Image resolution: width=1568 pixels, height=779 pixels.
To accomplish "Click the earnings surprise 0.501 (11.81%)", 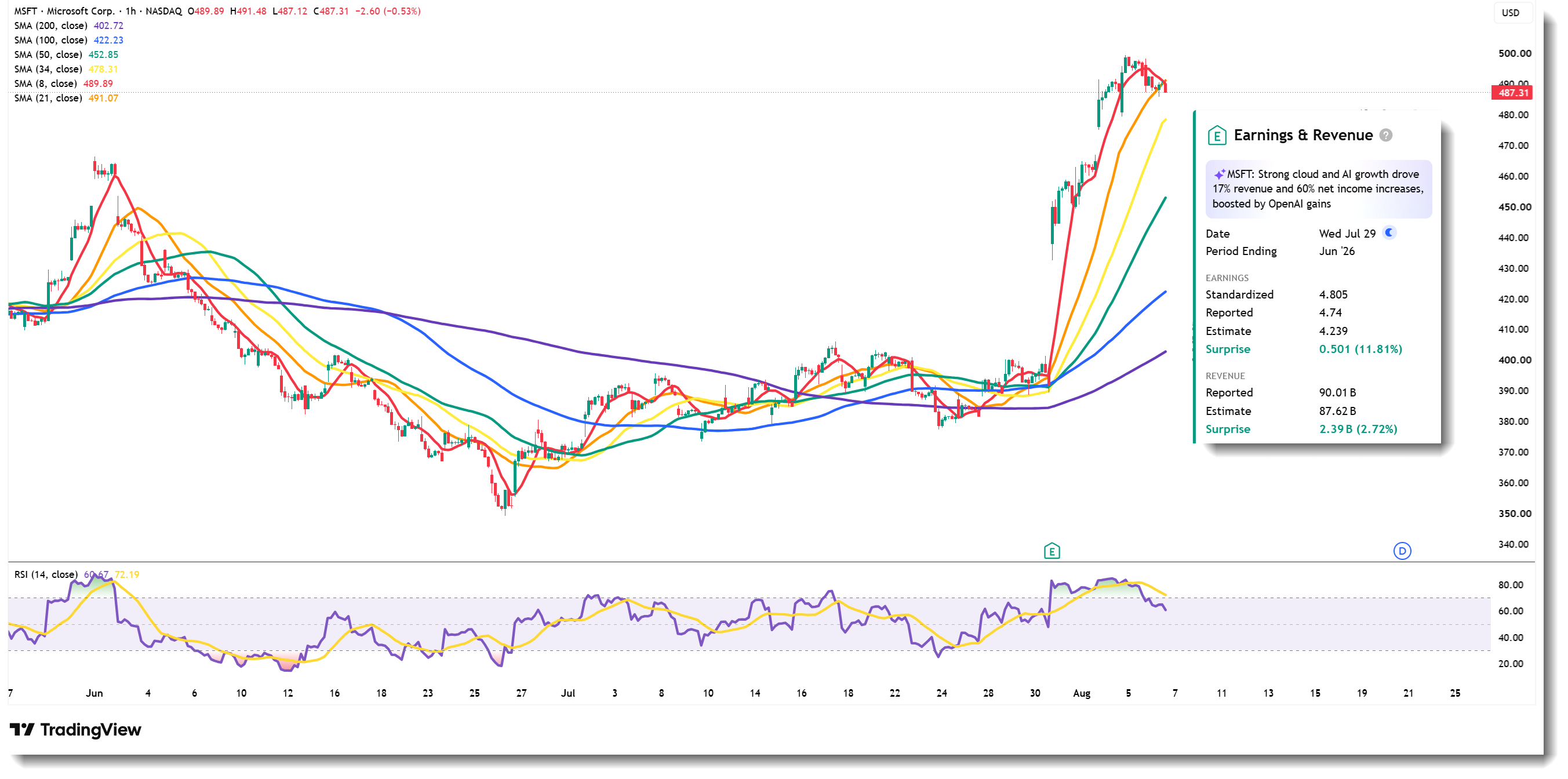I will (1360, 350).
